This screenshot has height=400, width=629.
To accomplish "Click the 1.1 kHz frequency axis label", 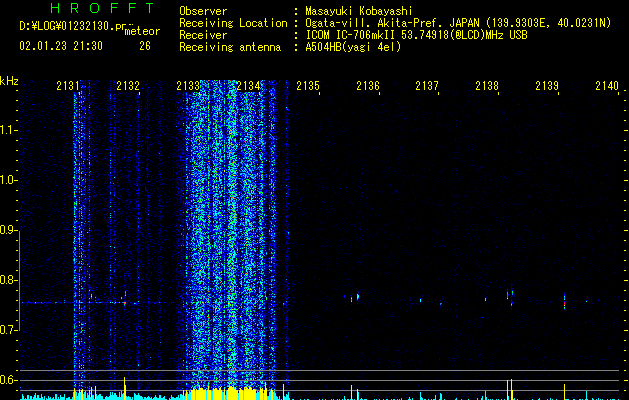I will click(x=8, y=131).
